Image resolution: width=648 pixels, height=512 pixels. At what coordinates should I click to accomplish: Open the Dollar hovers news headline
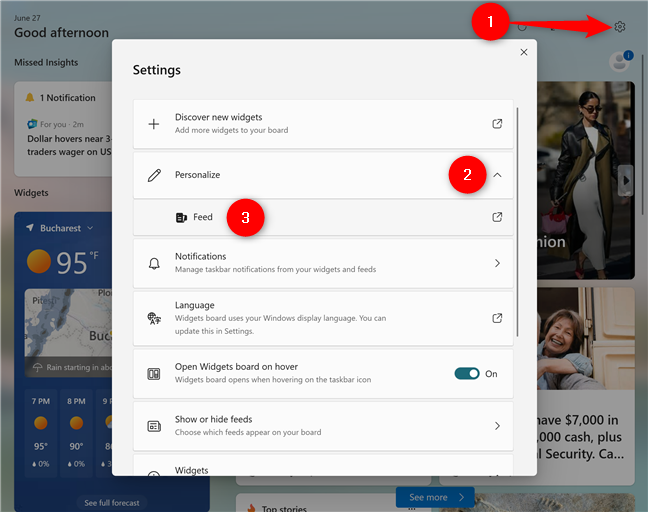69,145
